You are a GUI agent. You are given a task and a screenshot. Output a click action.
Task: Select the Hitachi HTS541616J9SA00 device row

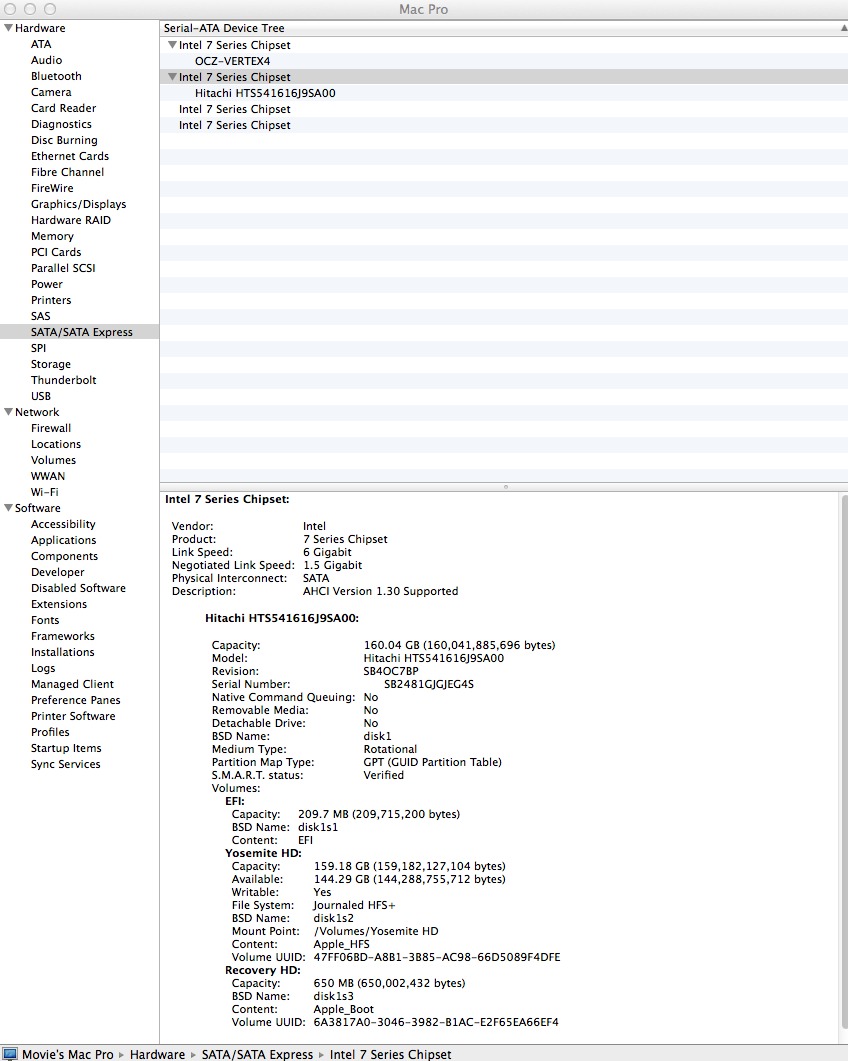[504, 93]
